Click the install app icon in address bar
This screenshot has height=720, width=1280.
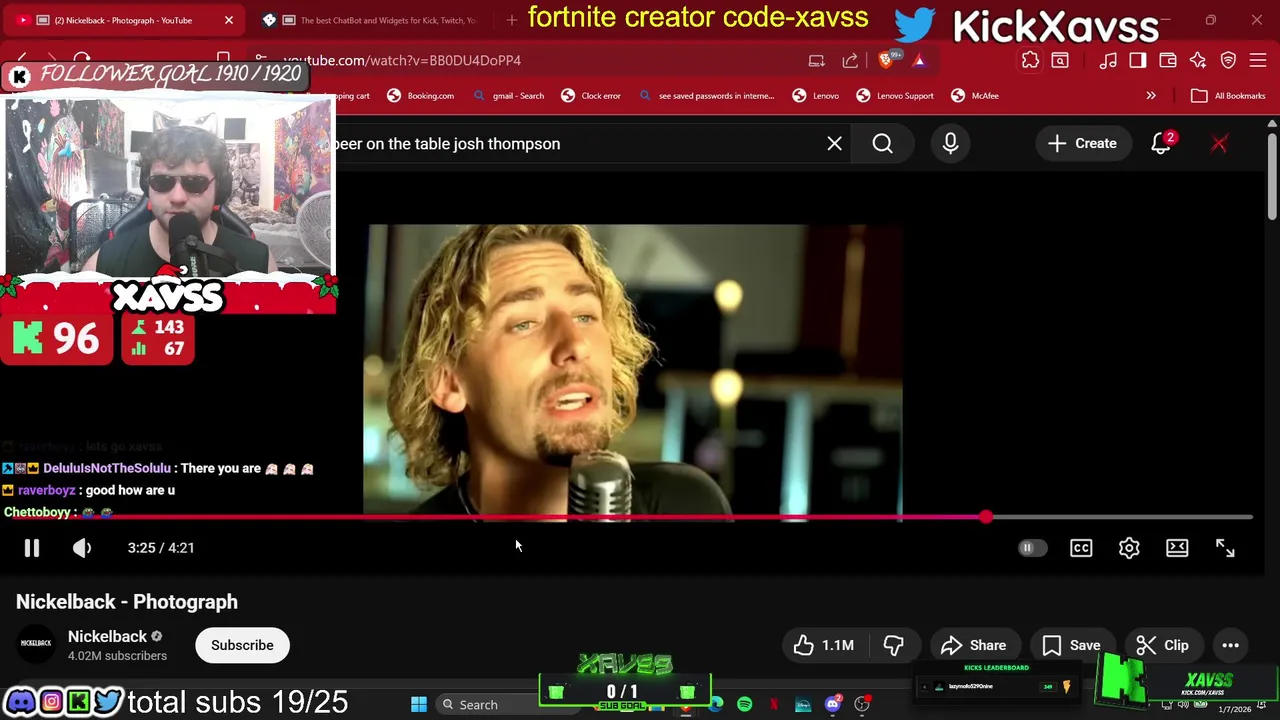coord(817,60)
